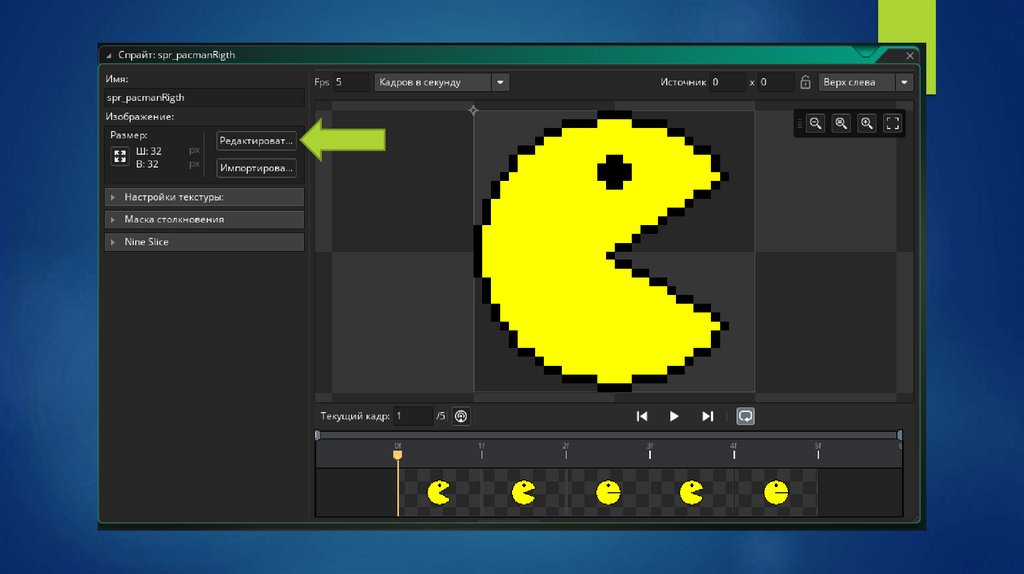Click the Ш: 32 width text
Viewport: 1024px width, 574px height.
(149, 151)
